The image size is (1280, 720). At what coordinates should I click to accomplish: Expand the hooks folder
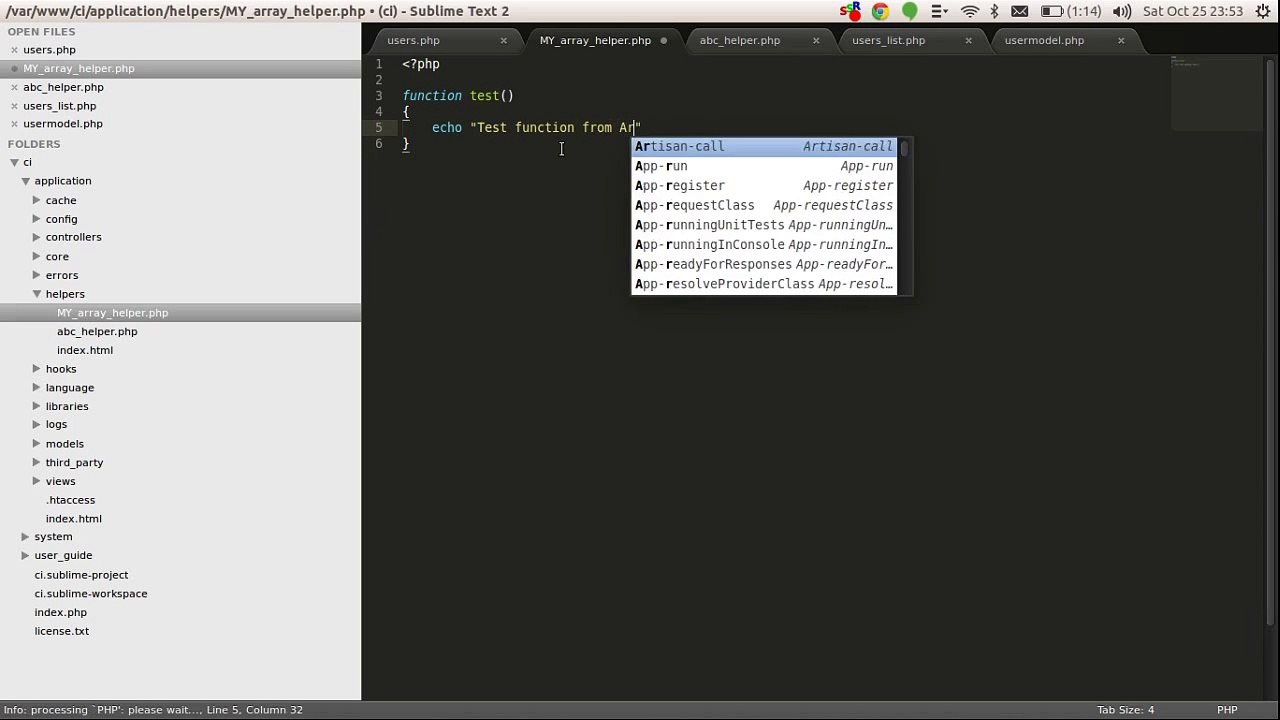click(37, 369)
